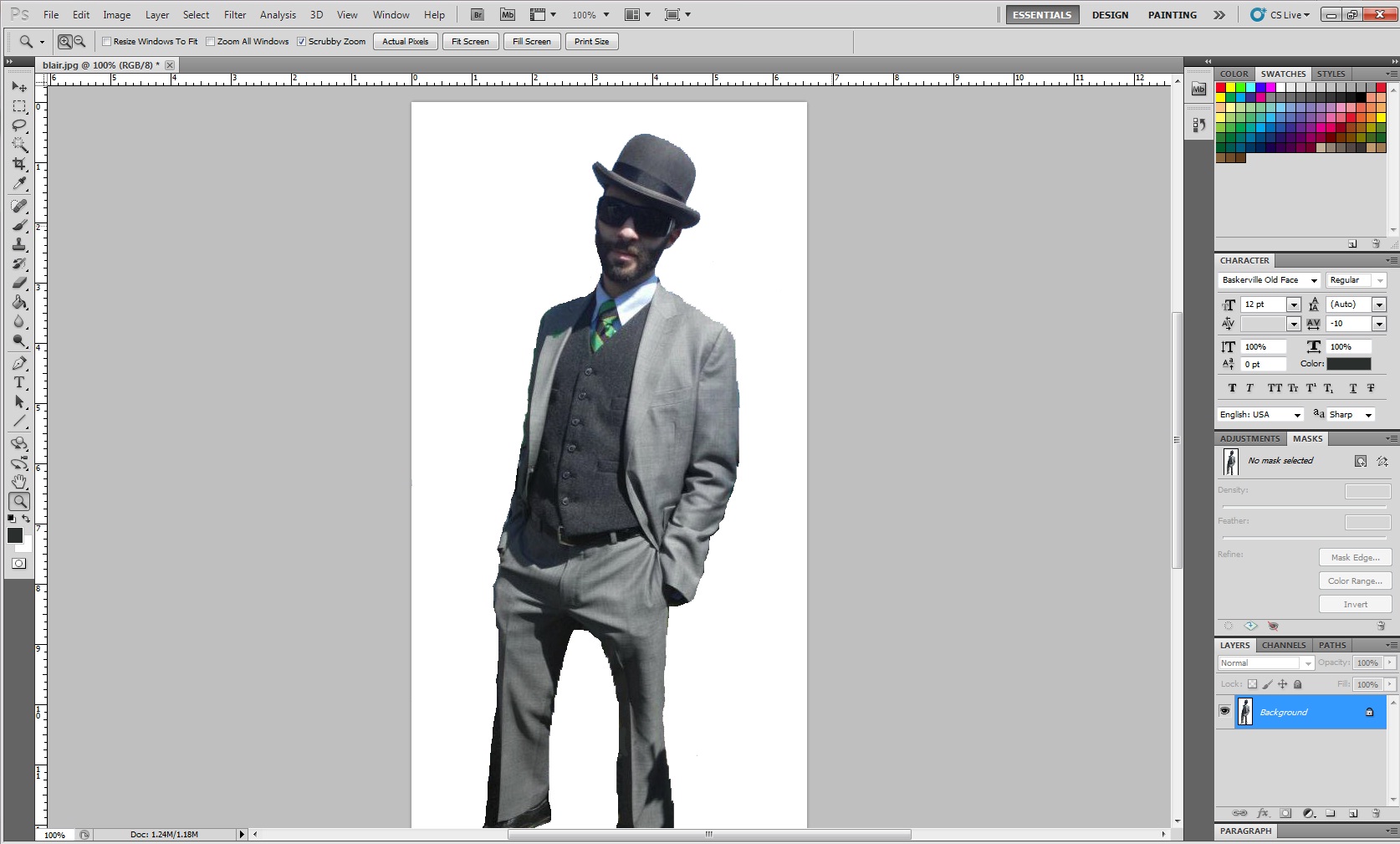Select the 3D Rotate tool
Screen dimensions: 1400x844
click(x=19, y=443)
